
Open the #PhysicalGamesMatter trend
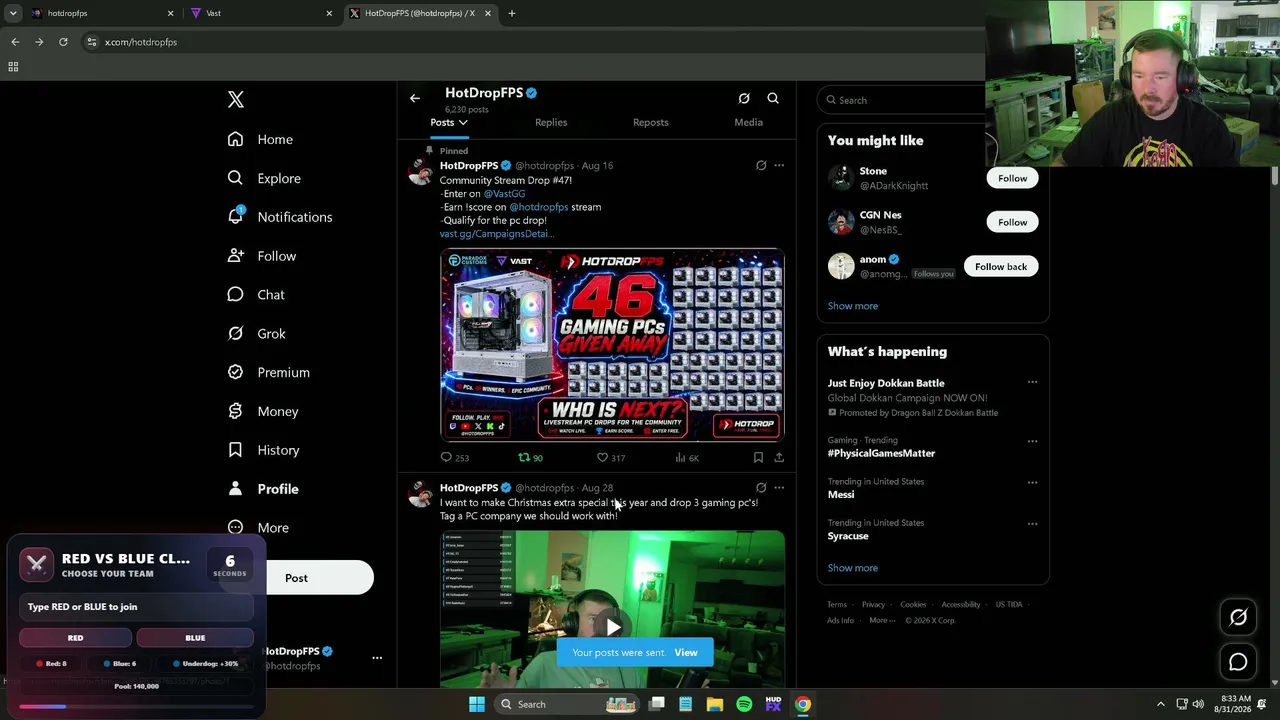pos(881,453)
